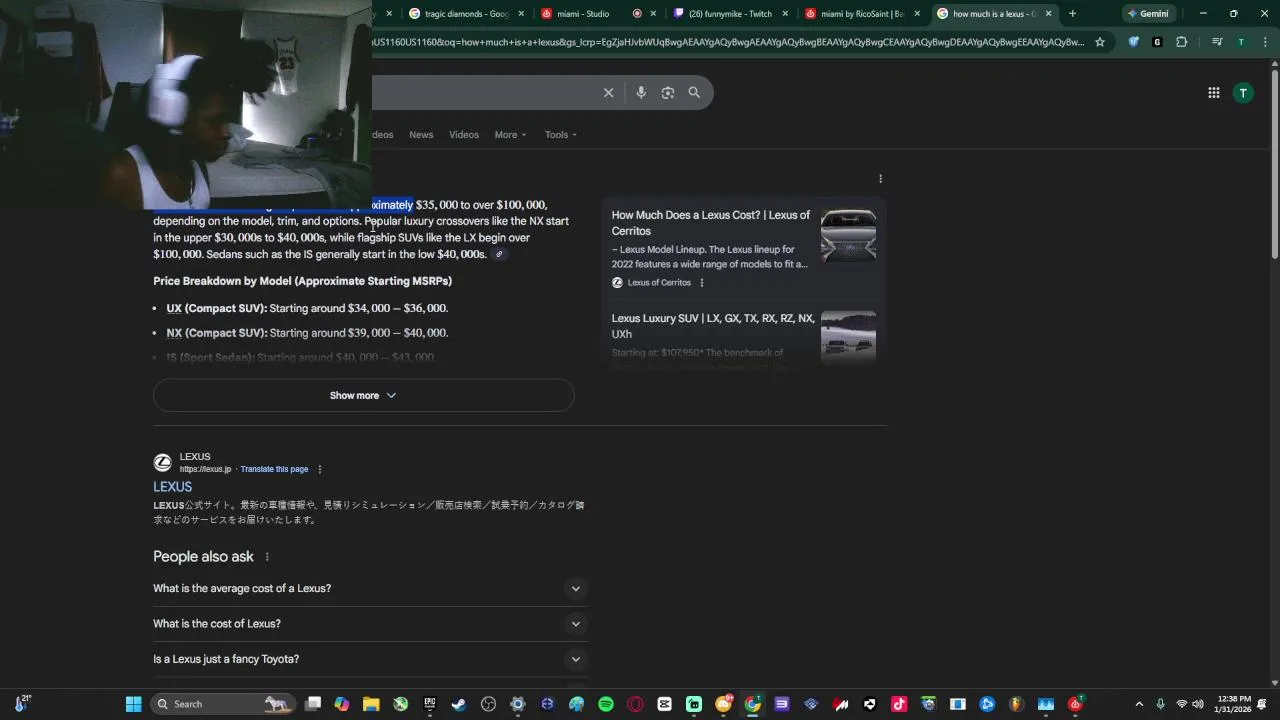Image resolution: width=1280 pixels, height=720 pixels.
Task: Switch to 'miami by RicoSaint' tab
Action: point(860,14)
